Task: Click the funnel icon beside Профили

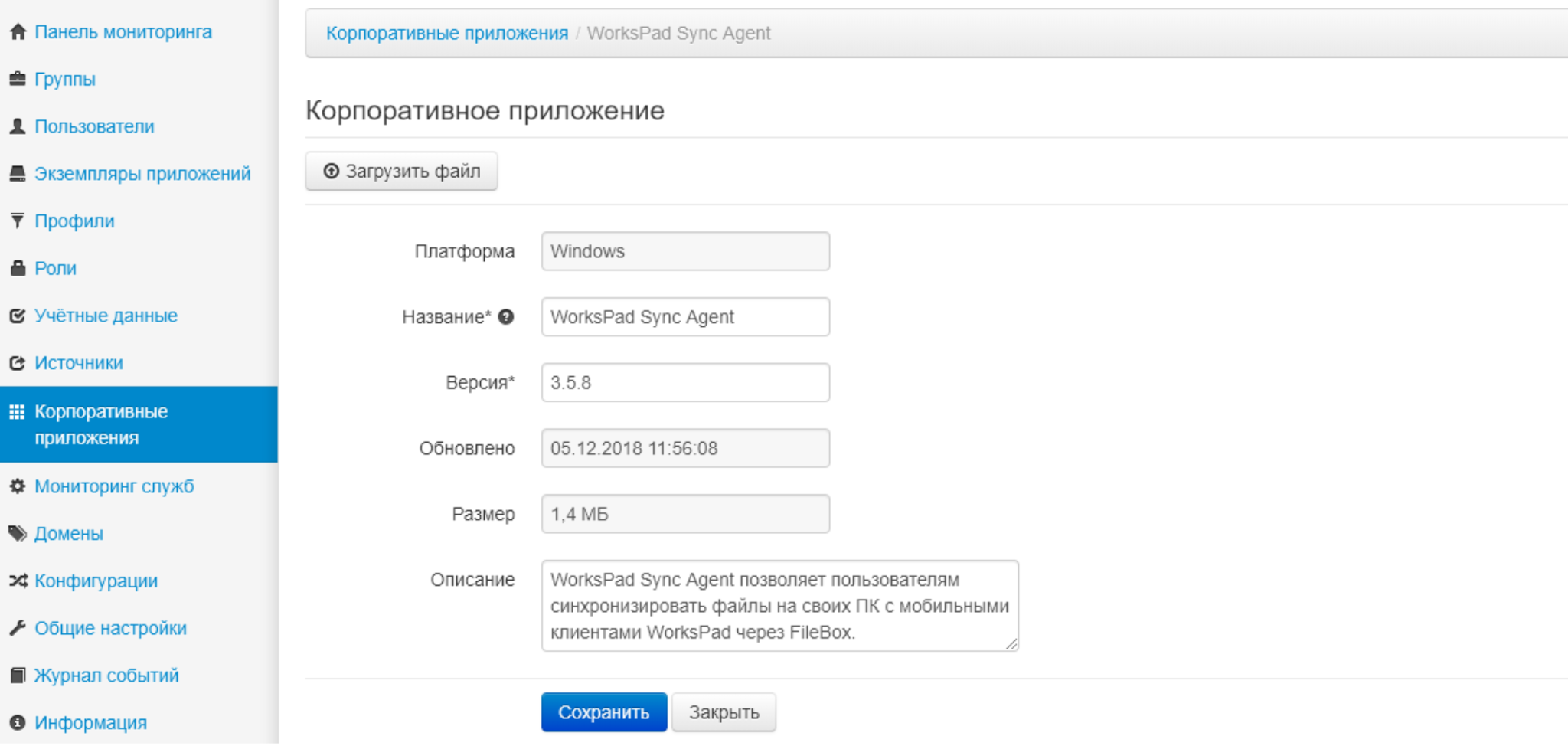Action: point(18,221)
